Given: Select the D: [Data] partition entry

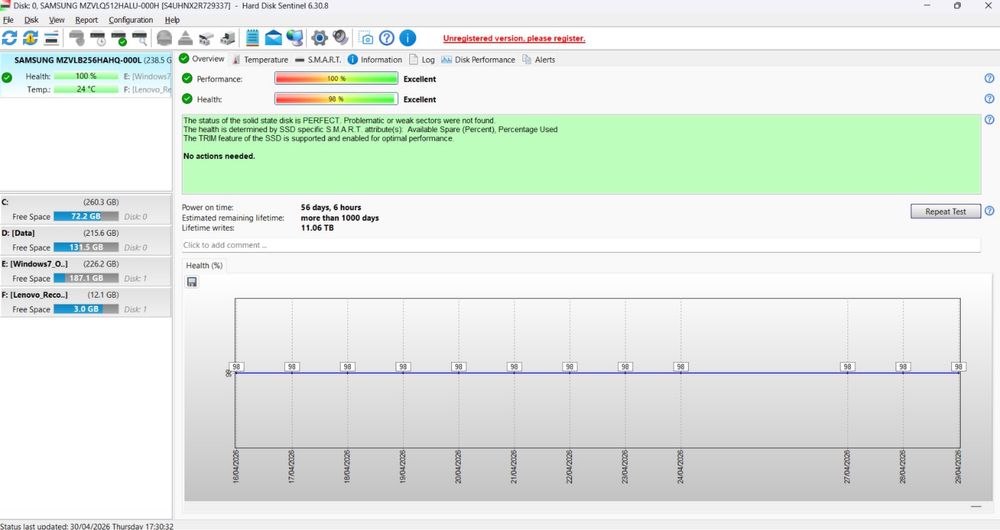Looking at the screenshot, I should (x=85, y=240).
